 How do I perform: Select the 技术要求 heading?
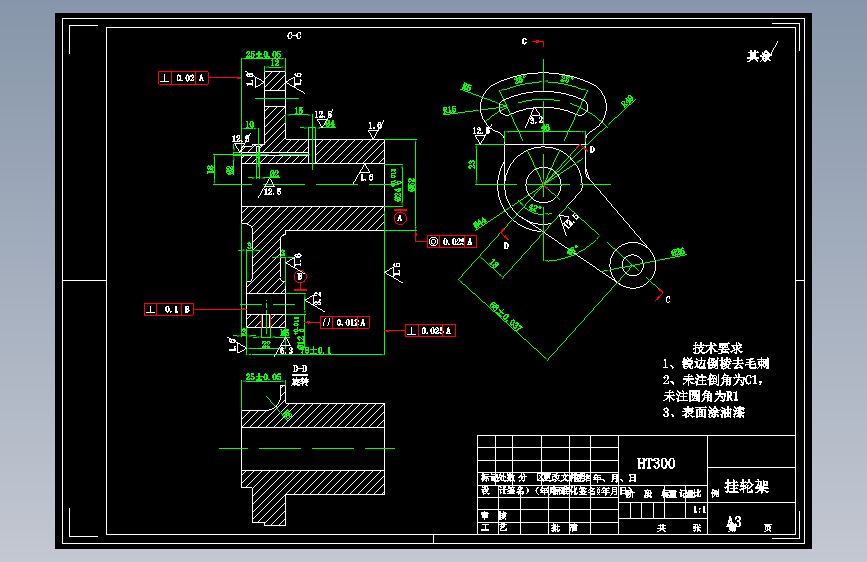(717, 348)
